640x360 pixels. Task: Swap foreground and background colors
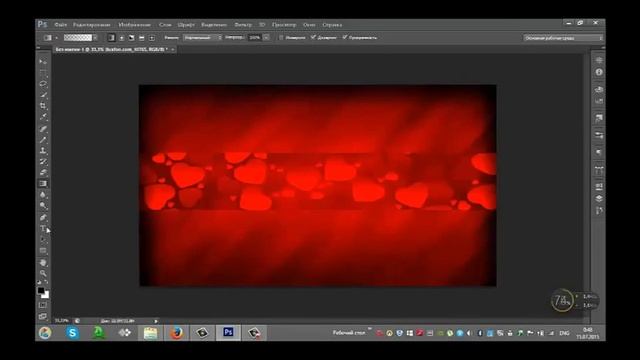pyautogui.click(x=47, y=282)
